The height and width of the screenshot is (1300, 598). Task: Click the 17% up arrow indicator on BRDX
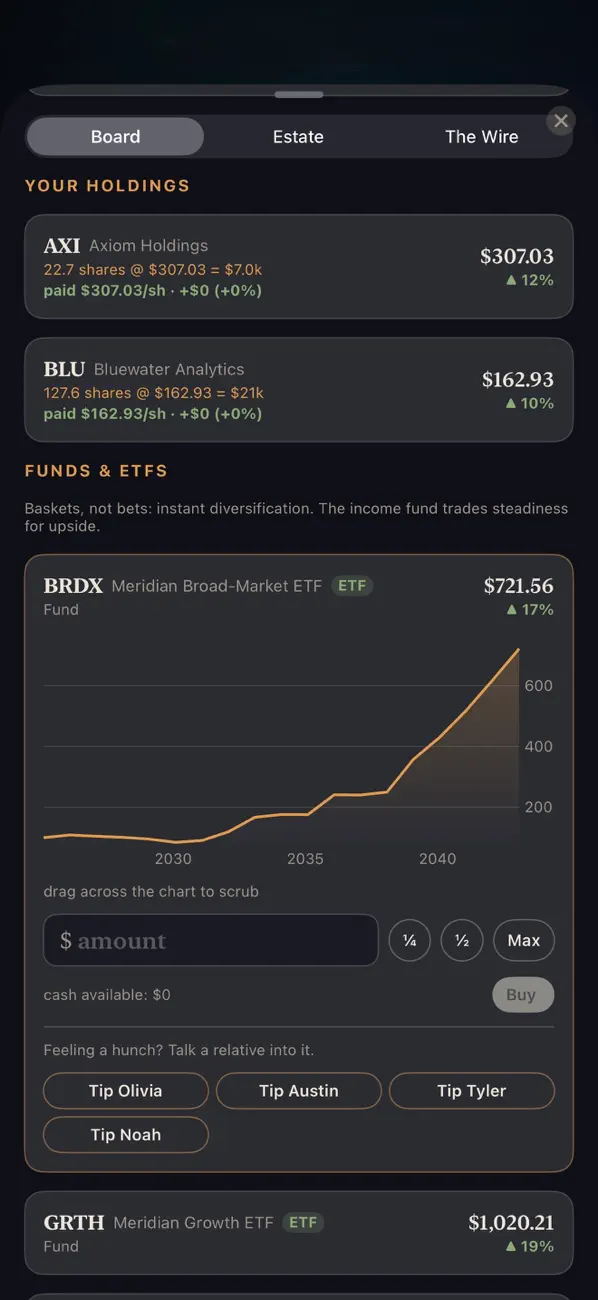click(x=530, y=610)
